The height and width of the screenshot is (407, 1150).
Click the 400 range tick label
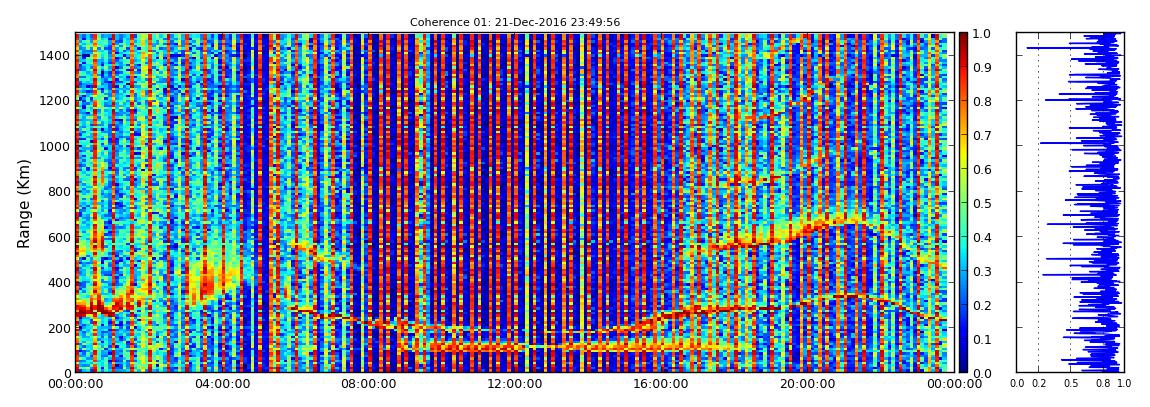[x=59, y=283]
